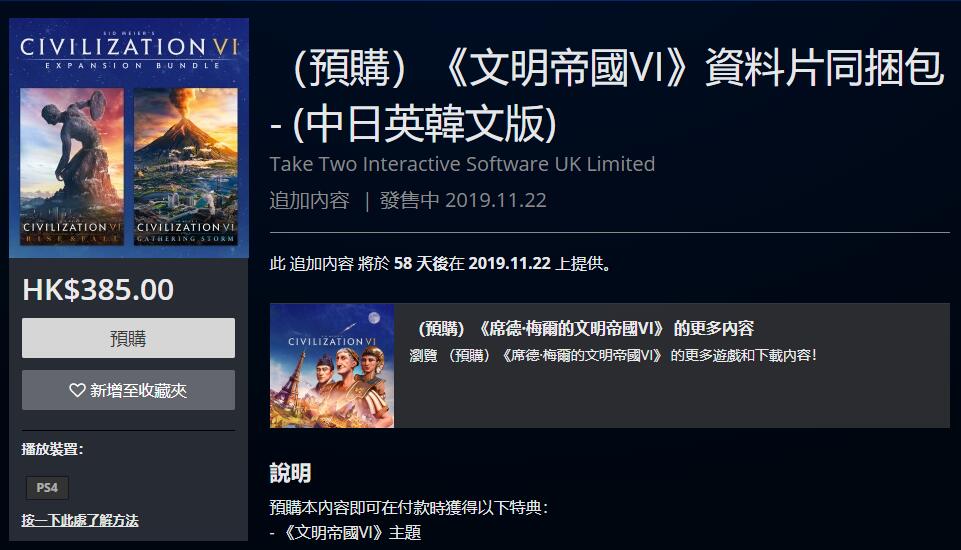Click the HK$385.00 price

click(x=98, y=290)
